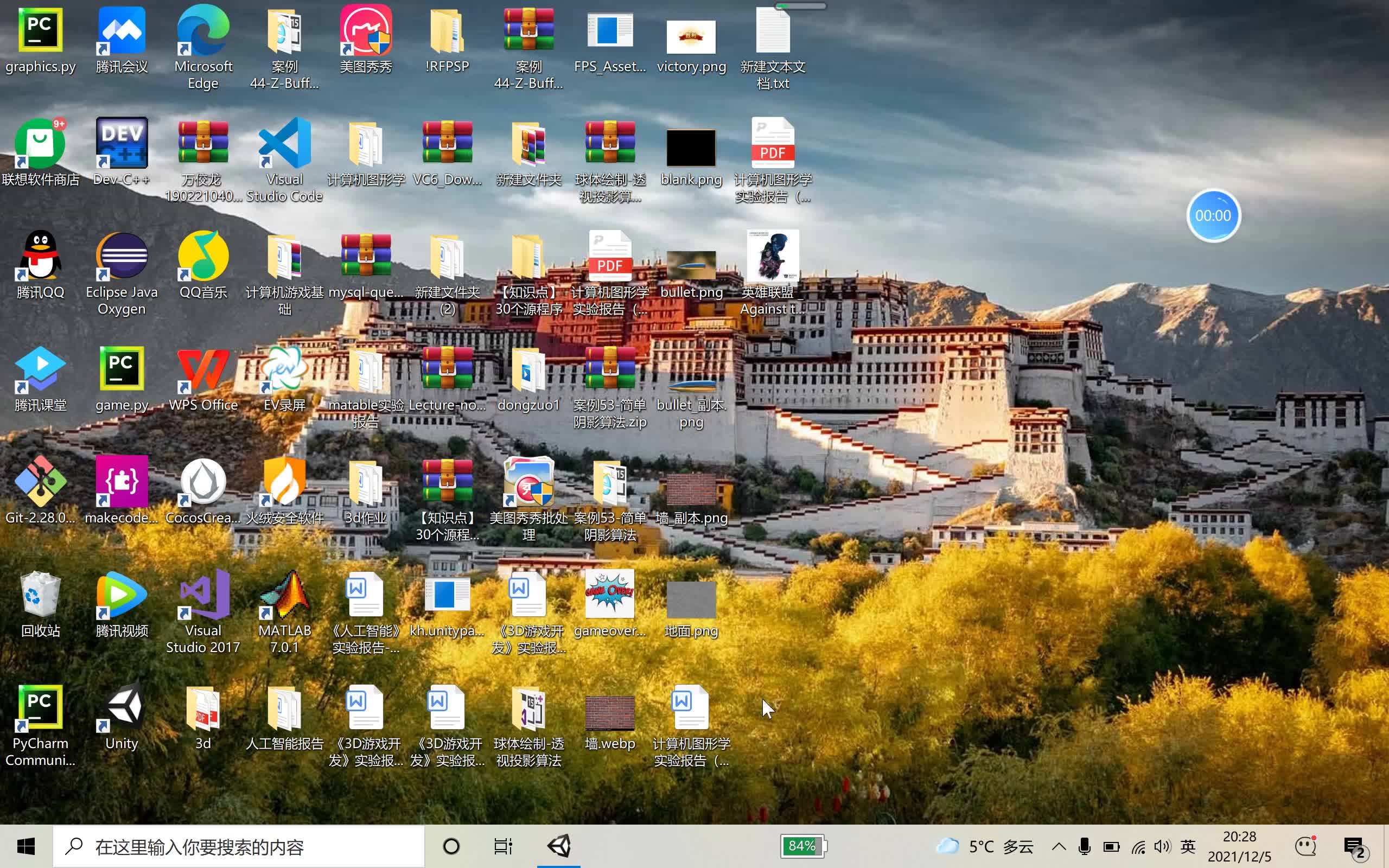Screen dimensions: 1389x868
Task: Focus the taskbar search box
Action: [x=239, y=846]
